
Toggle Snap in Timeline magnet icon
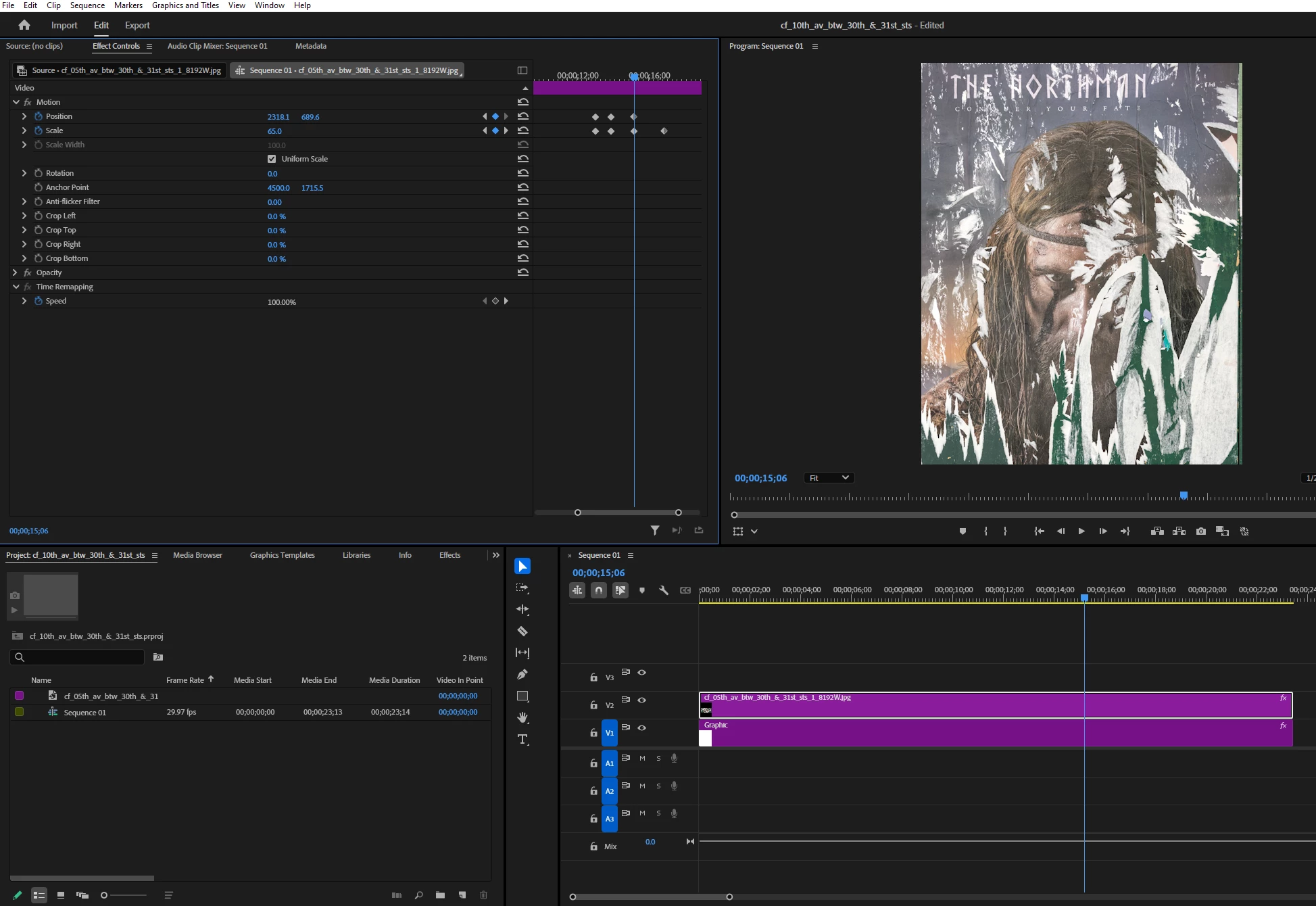(x=599, y=590)
